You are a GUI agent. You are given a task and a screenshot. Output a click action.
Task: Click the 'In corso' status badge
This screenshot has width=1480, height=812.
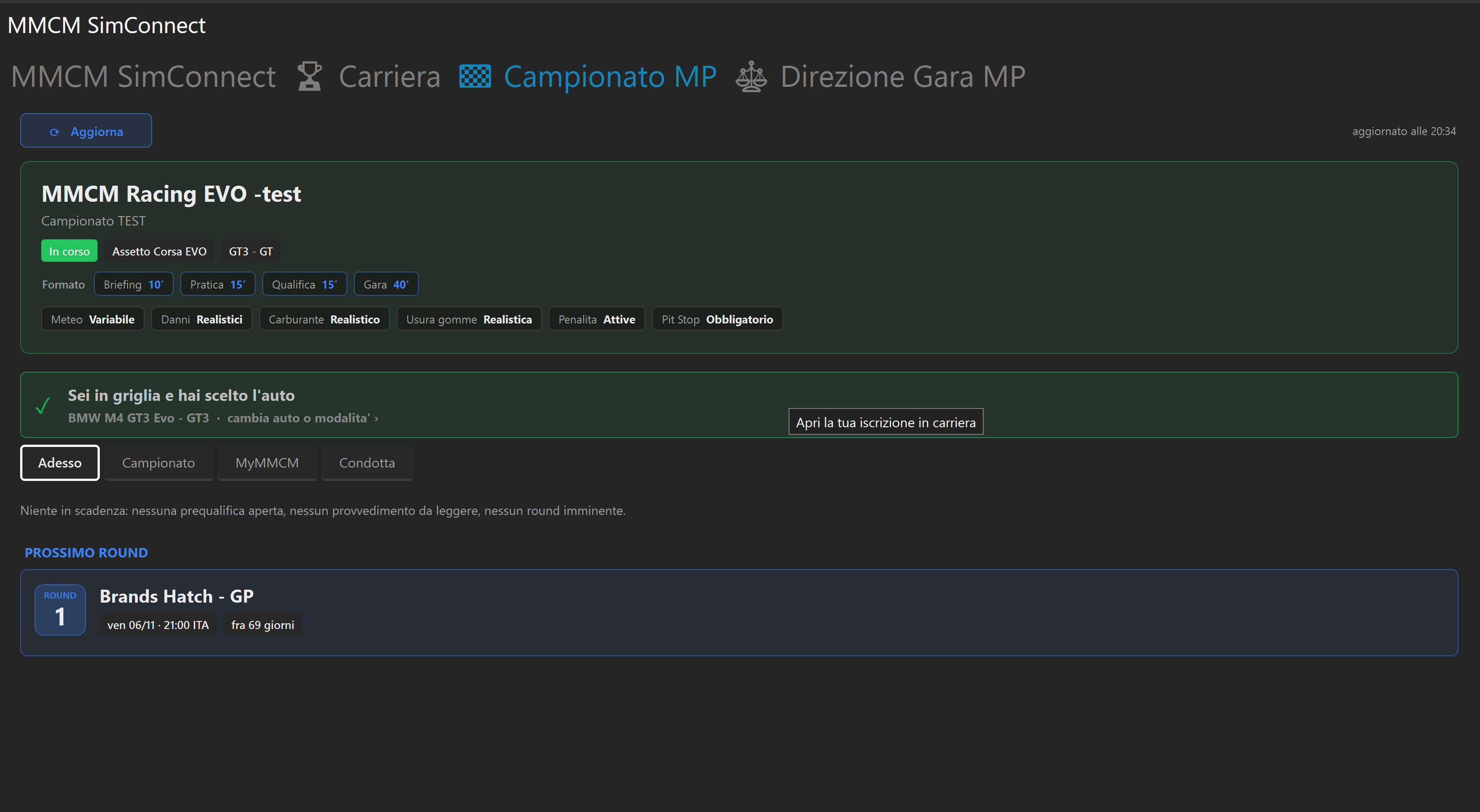69,251
